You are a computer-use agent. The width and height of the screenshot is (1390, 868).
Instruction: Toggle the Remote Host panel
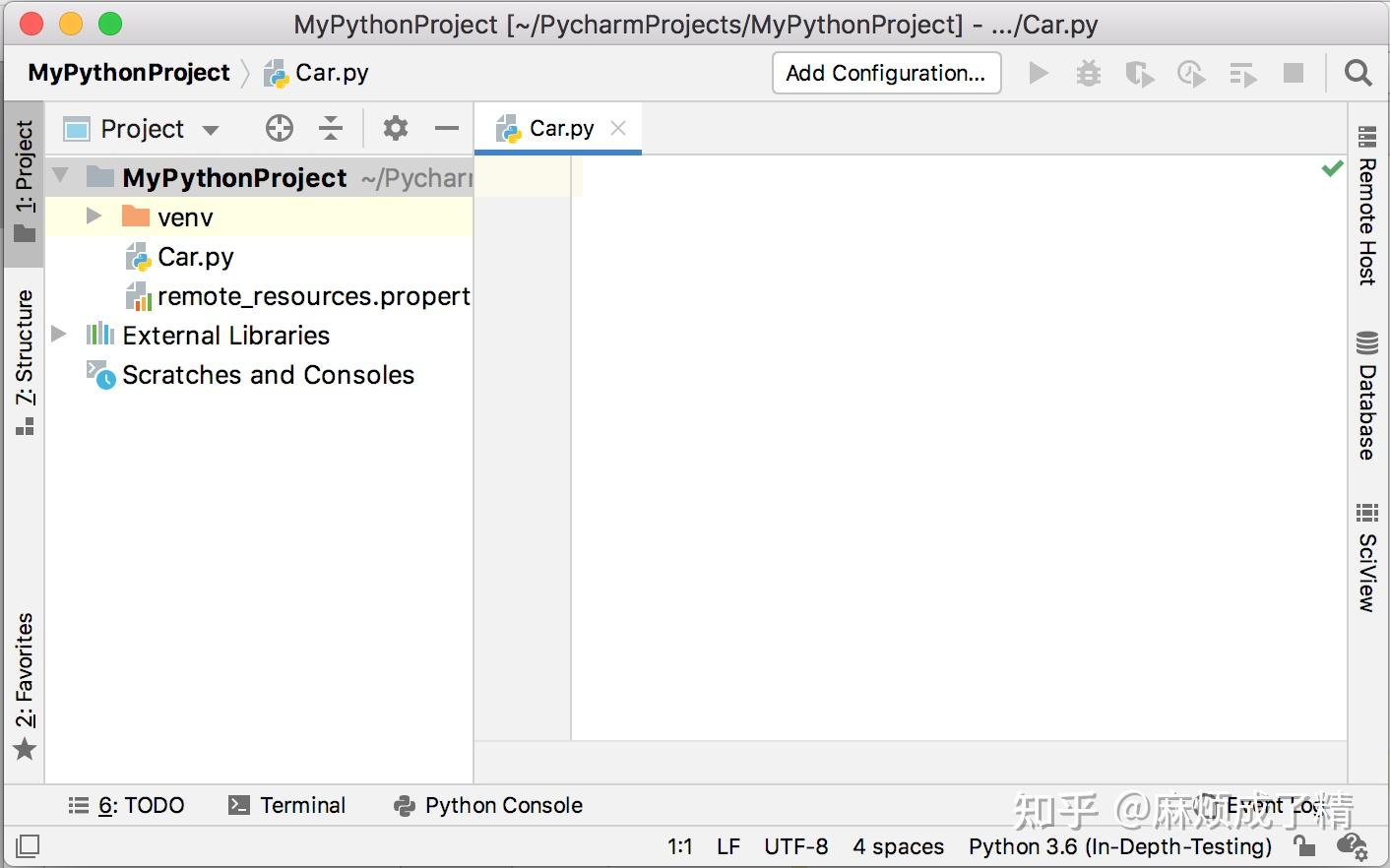coord(1366,212)
